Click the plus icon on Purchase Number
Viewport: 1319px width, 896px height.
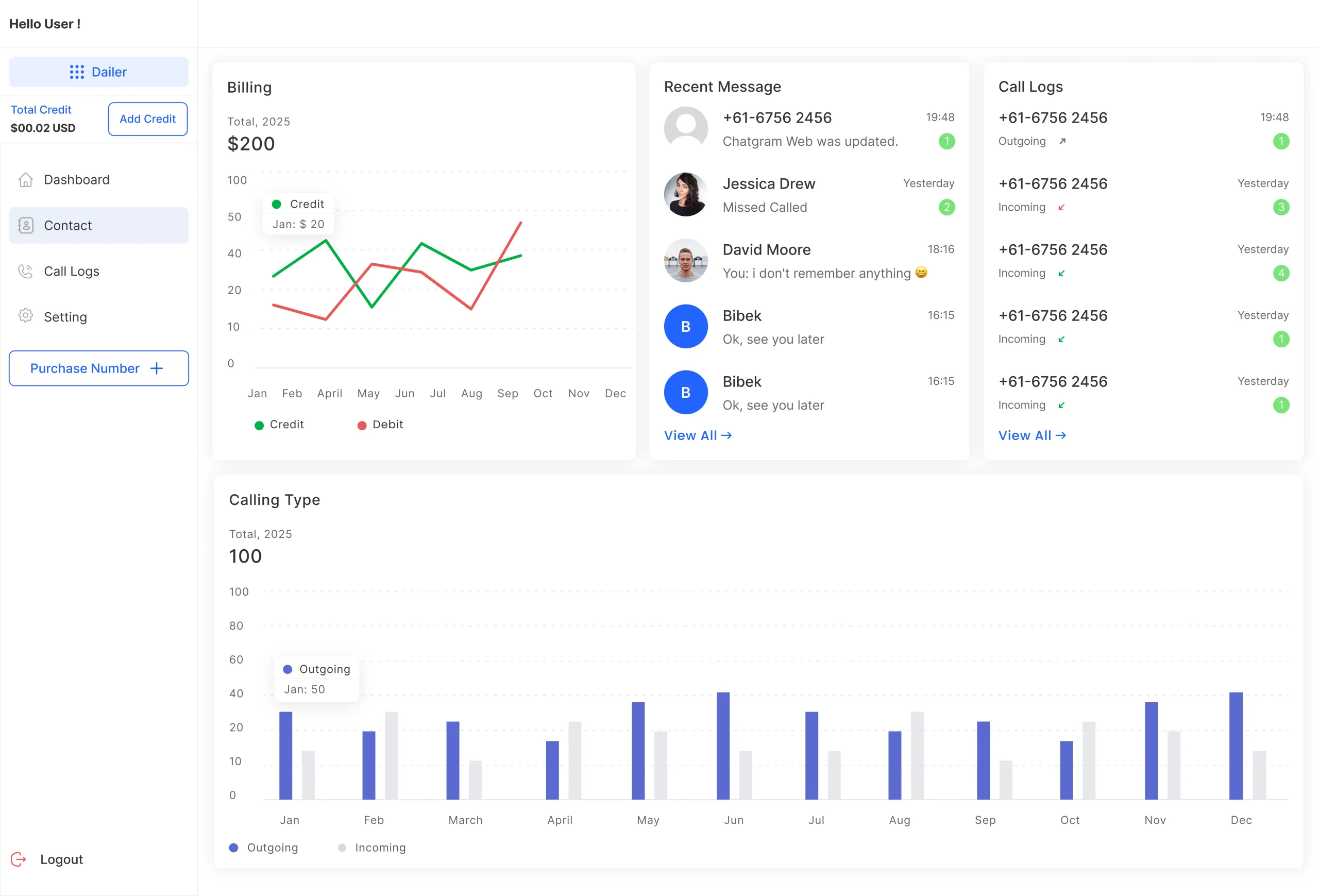coord(157,368)
